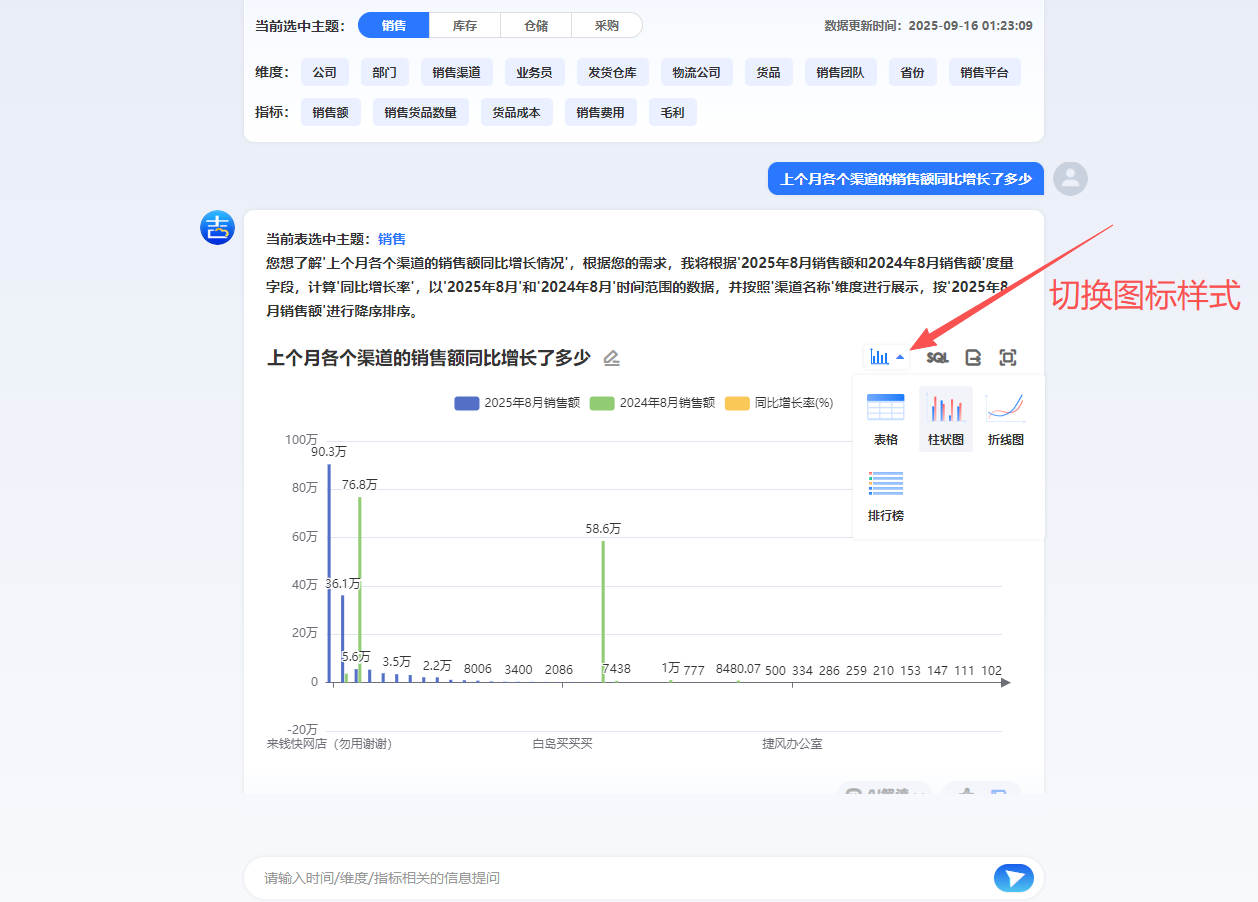Click the SQL view icon

[937, 357]
